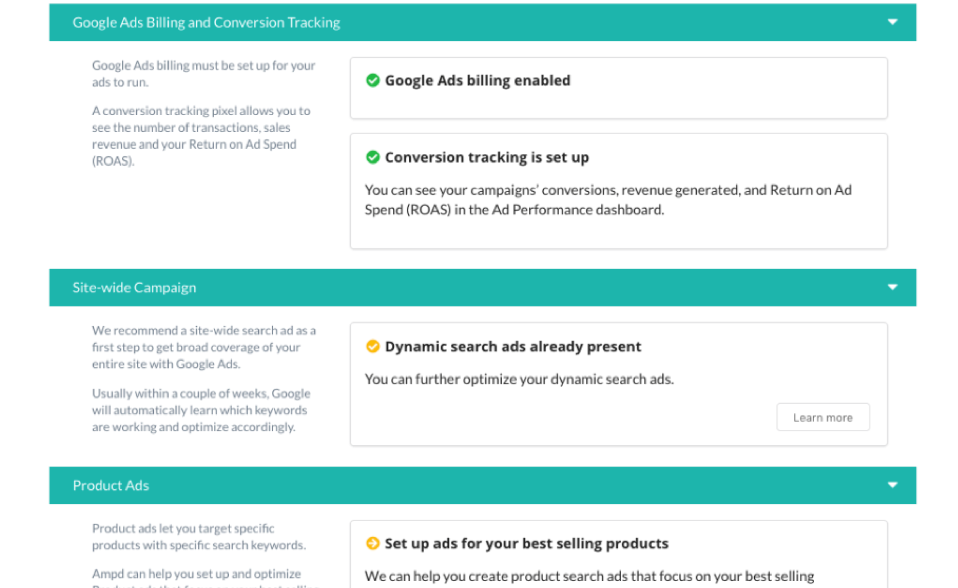
Task: Click the Learn more button for dynamic search ads
Action: click(823, 417)
